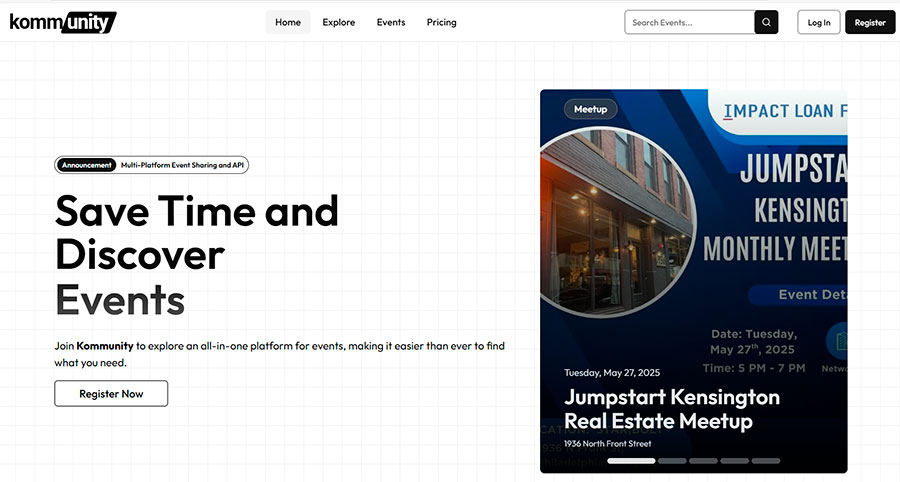Image resolution: width=900 pixels, height=482 pixels.
Task: Jump to the second carousel slide indicator
Action: pyautogui.click(x=672, y=461)
